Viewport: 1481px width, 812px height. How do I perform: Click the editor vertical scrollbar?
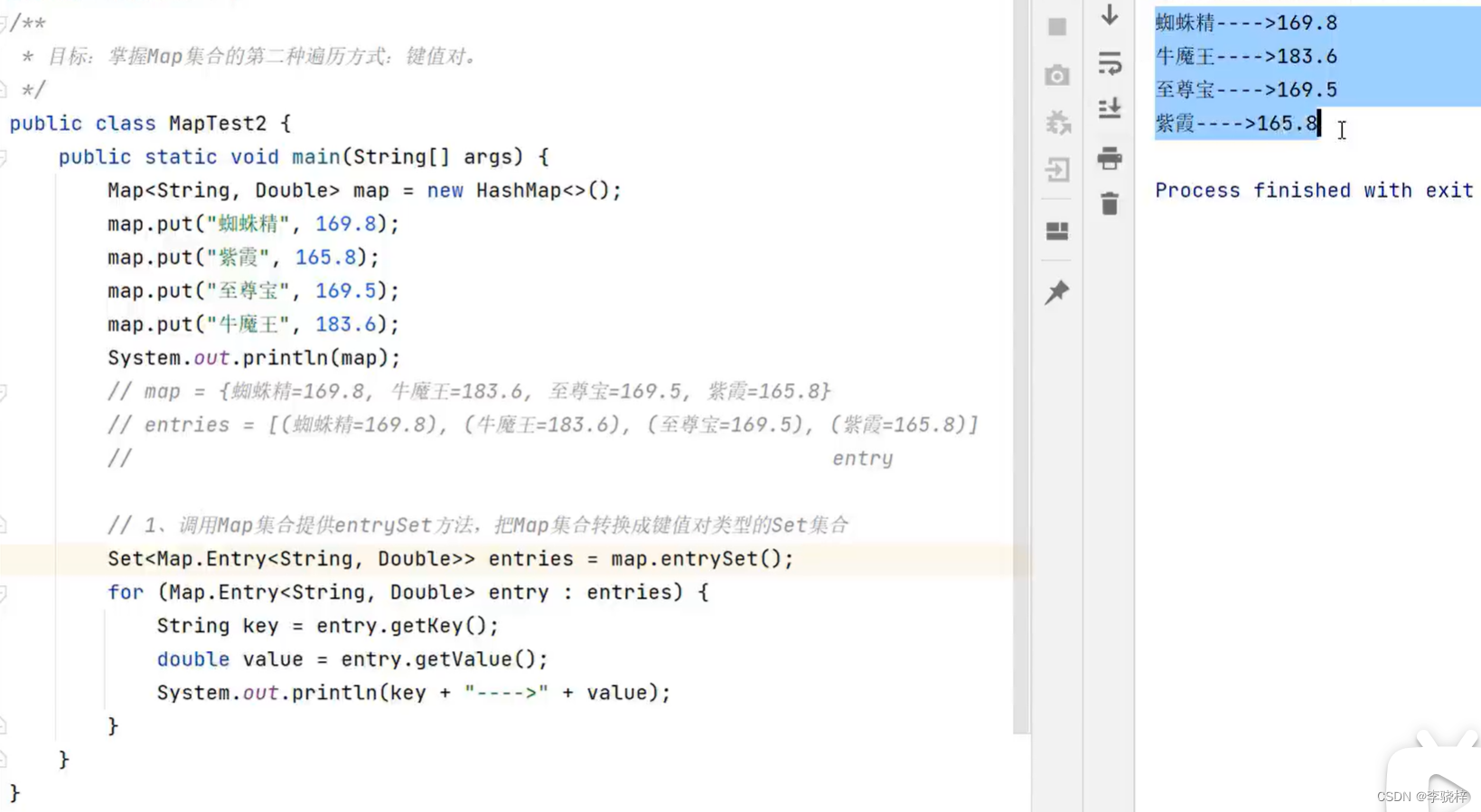coord(1021,366)
